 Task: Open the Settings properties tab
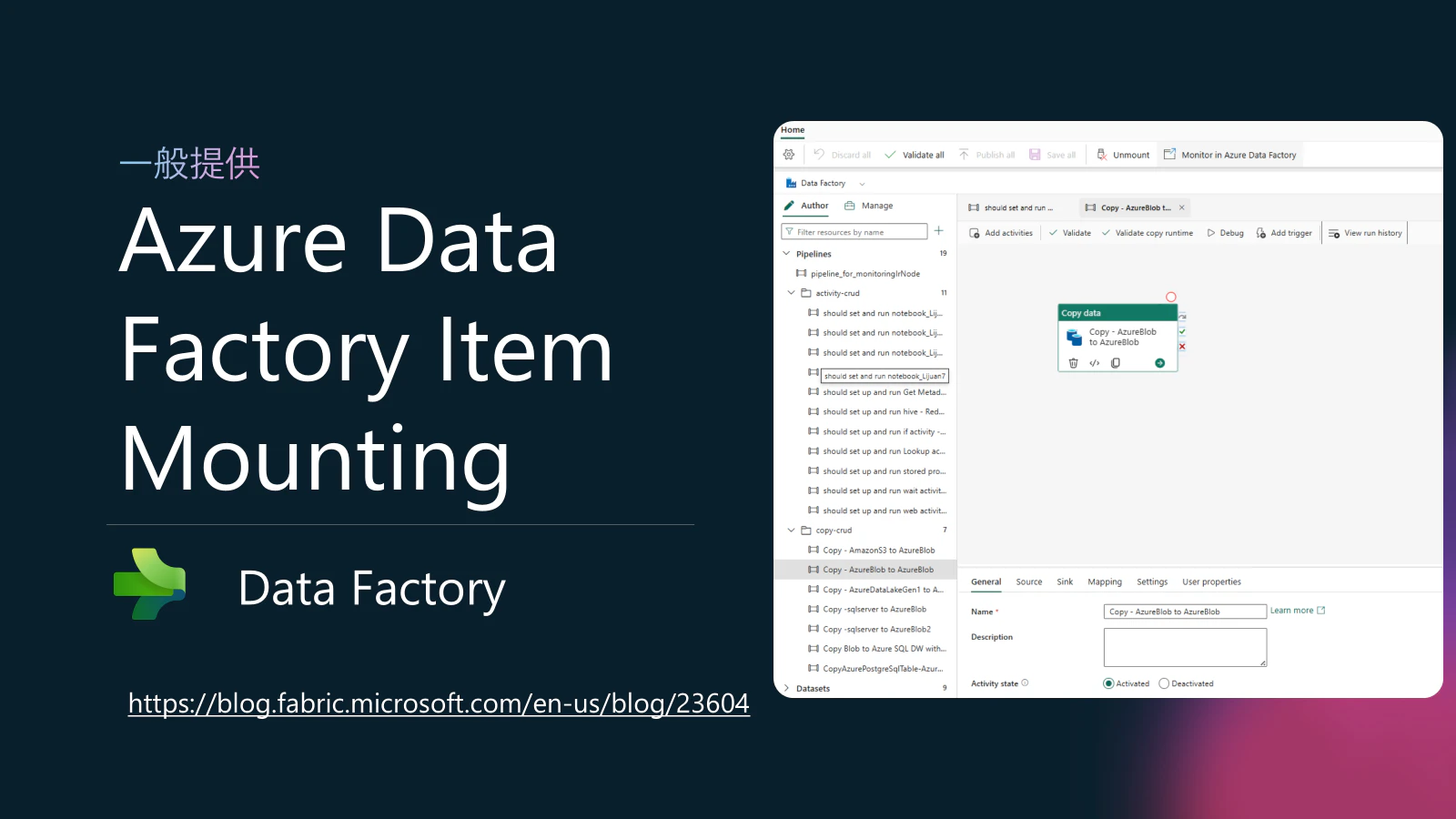pos(1152,582)
